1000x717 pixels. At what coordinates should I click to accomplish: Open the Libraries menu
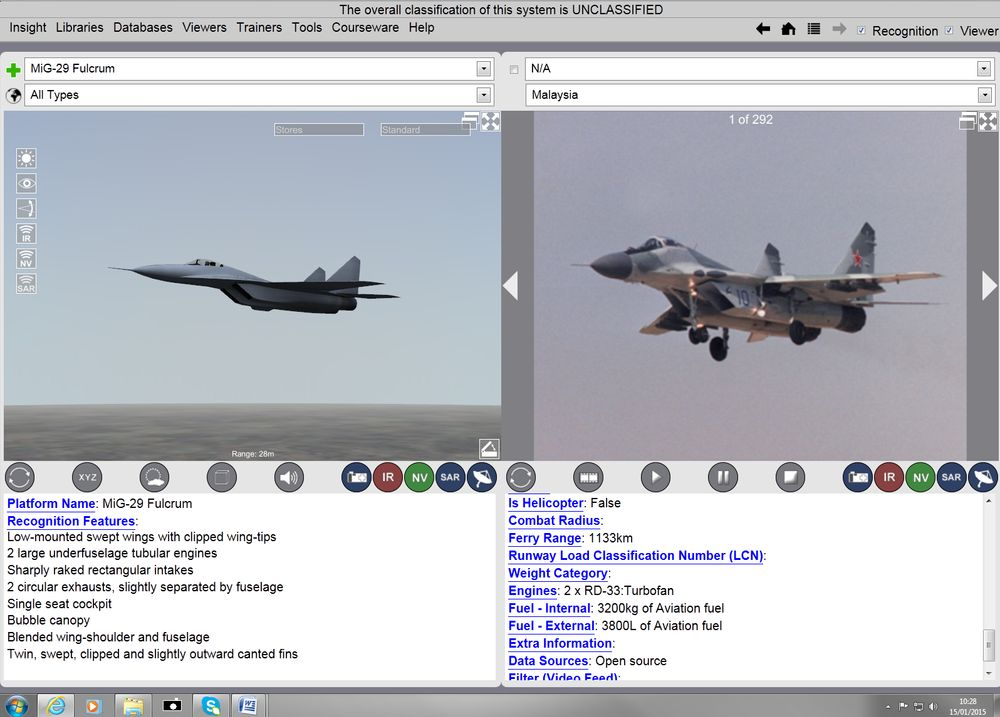tap(79, 27)
